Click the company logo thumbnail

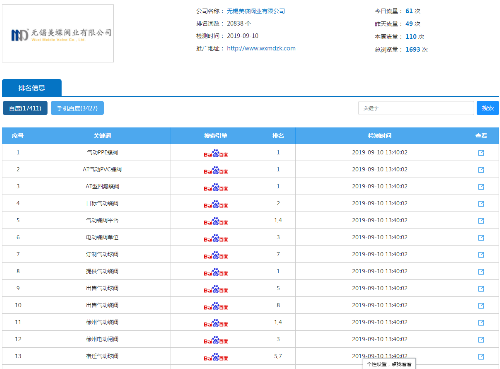(x=58, y=33)
